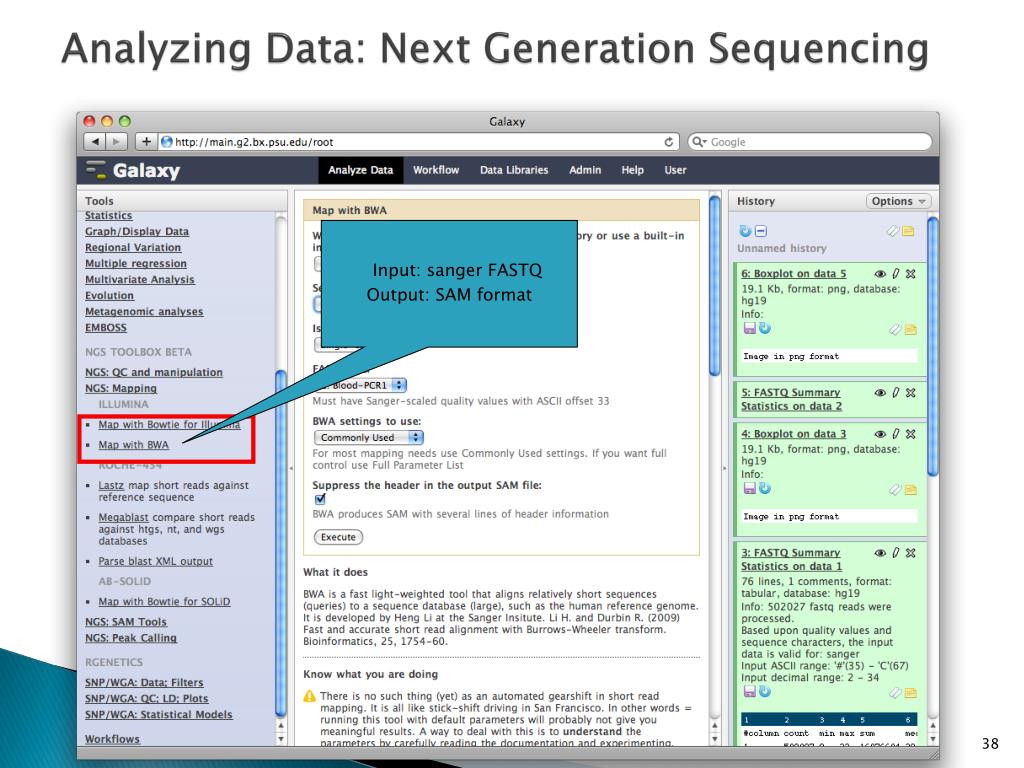Click the browser back arrow button
Screen dimensions: 1024x768
pyautogui.click(x=95, y=142)
